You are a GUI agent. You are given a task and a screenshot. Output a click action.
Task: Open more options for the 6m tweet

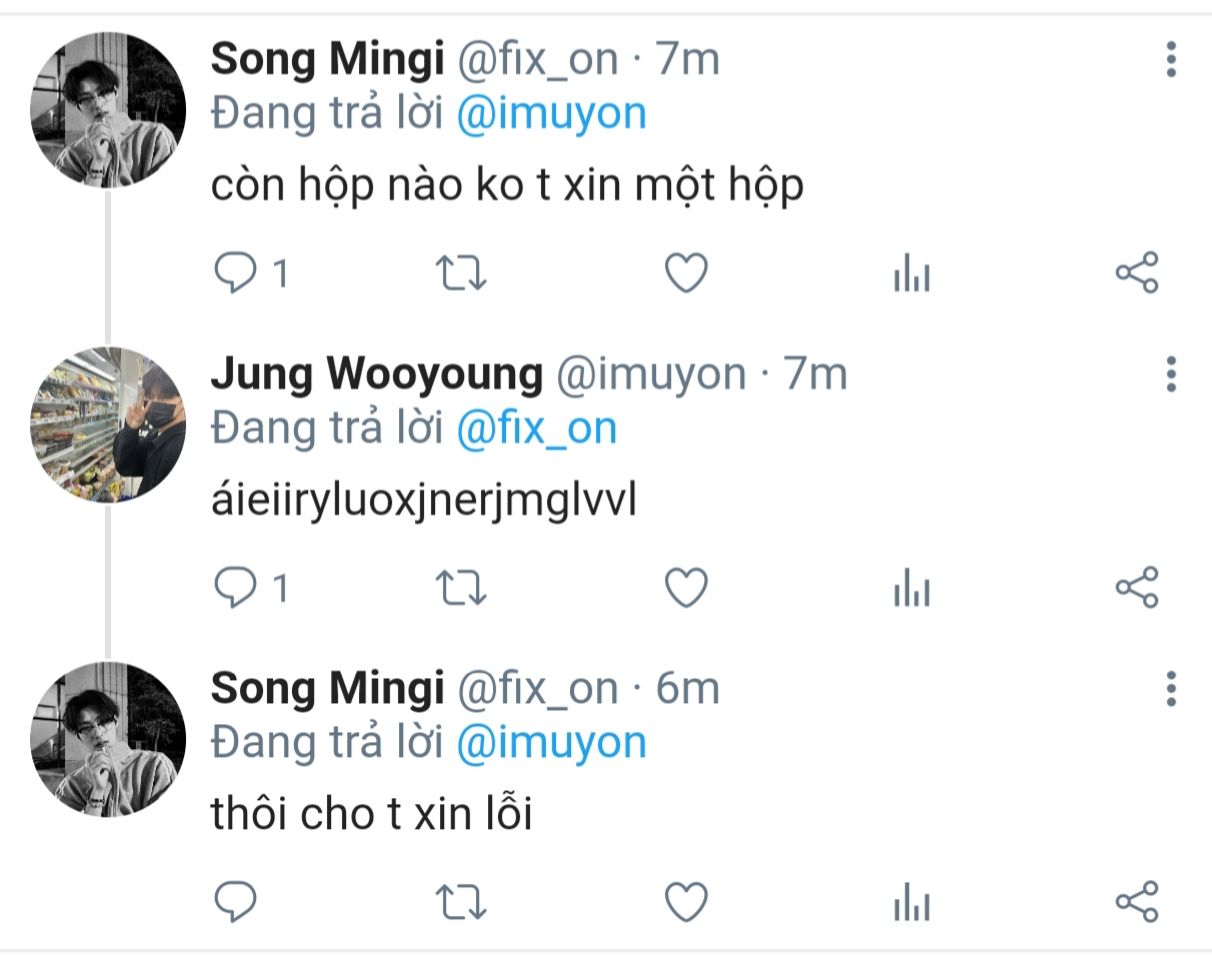1171,689
